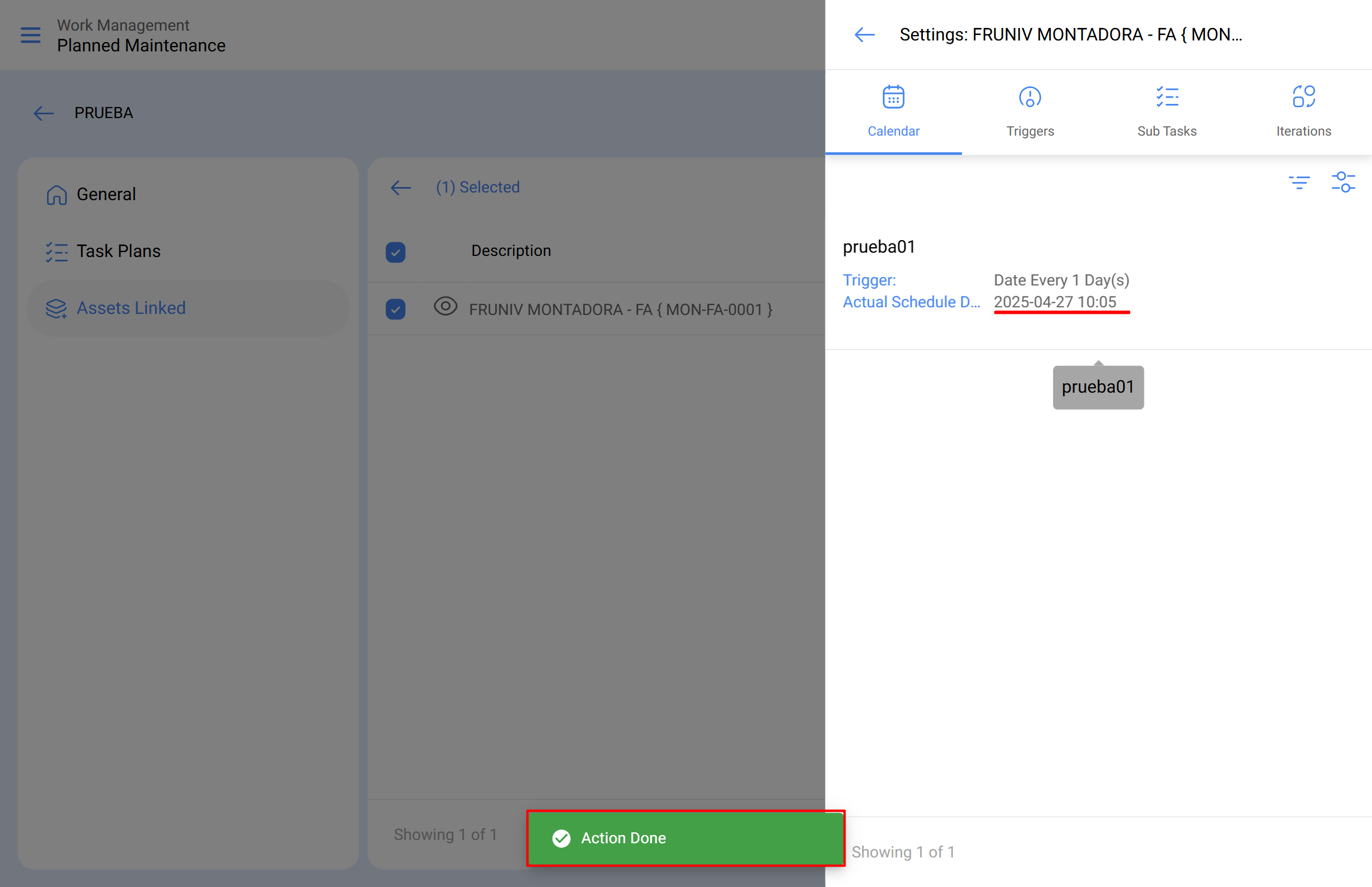Uncheck the Description header checkbox

click(x=396, y=252)
